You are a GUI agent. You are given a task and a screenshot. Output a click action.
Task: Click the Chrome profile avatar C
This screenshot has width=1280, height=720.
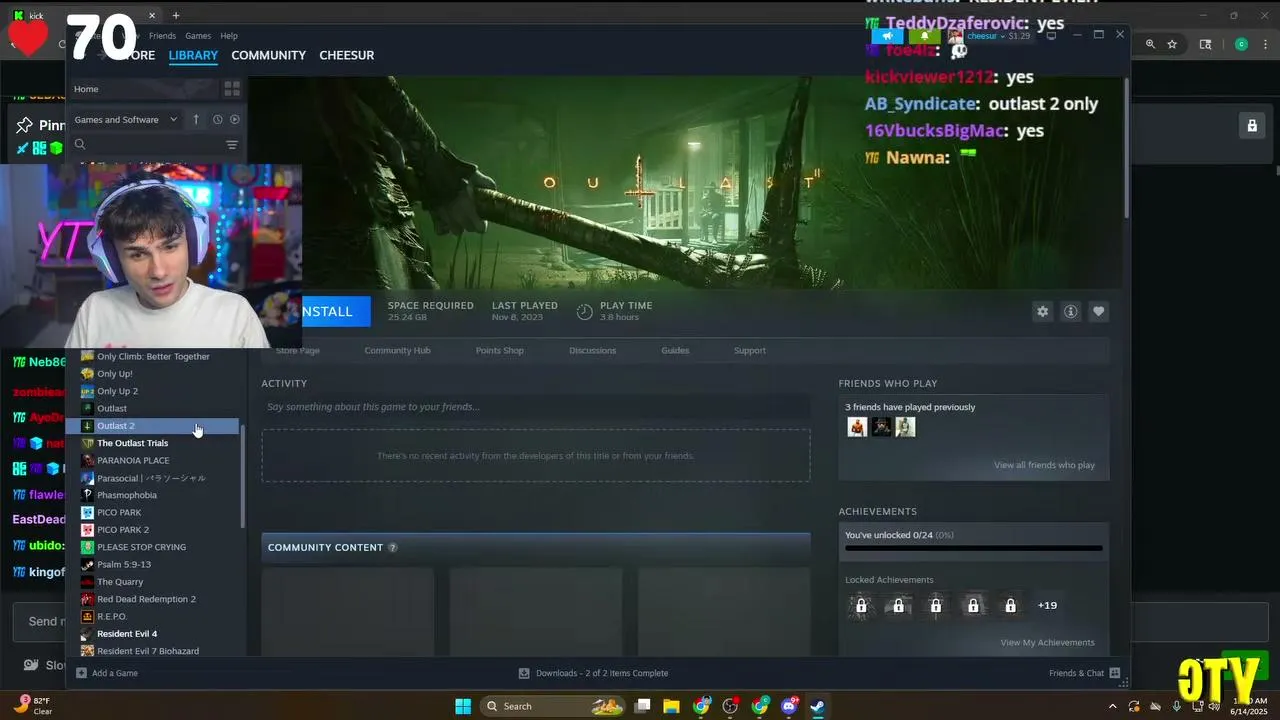1241,44
